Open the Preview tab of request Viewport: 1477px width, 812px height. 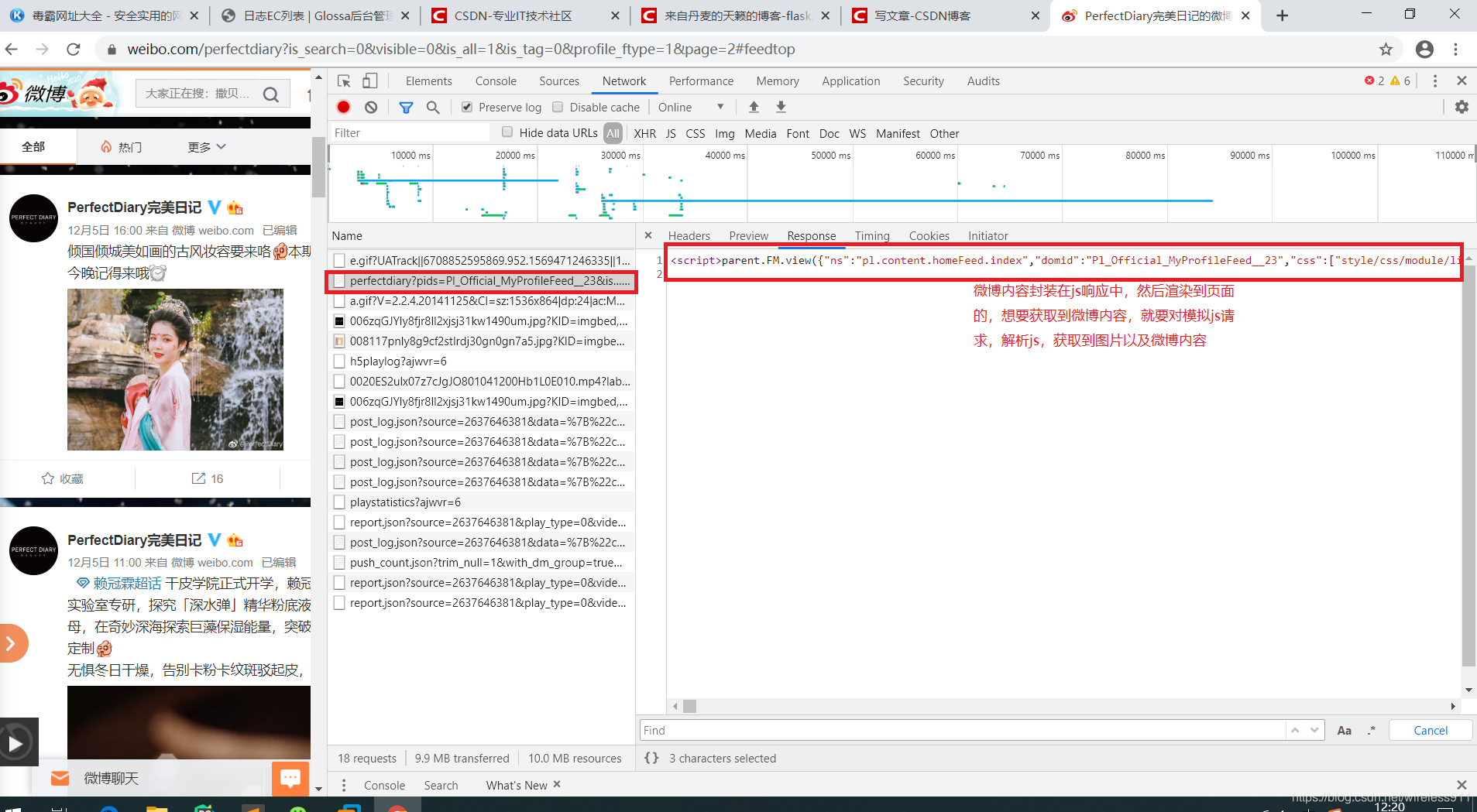click(x=748, y=235)
